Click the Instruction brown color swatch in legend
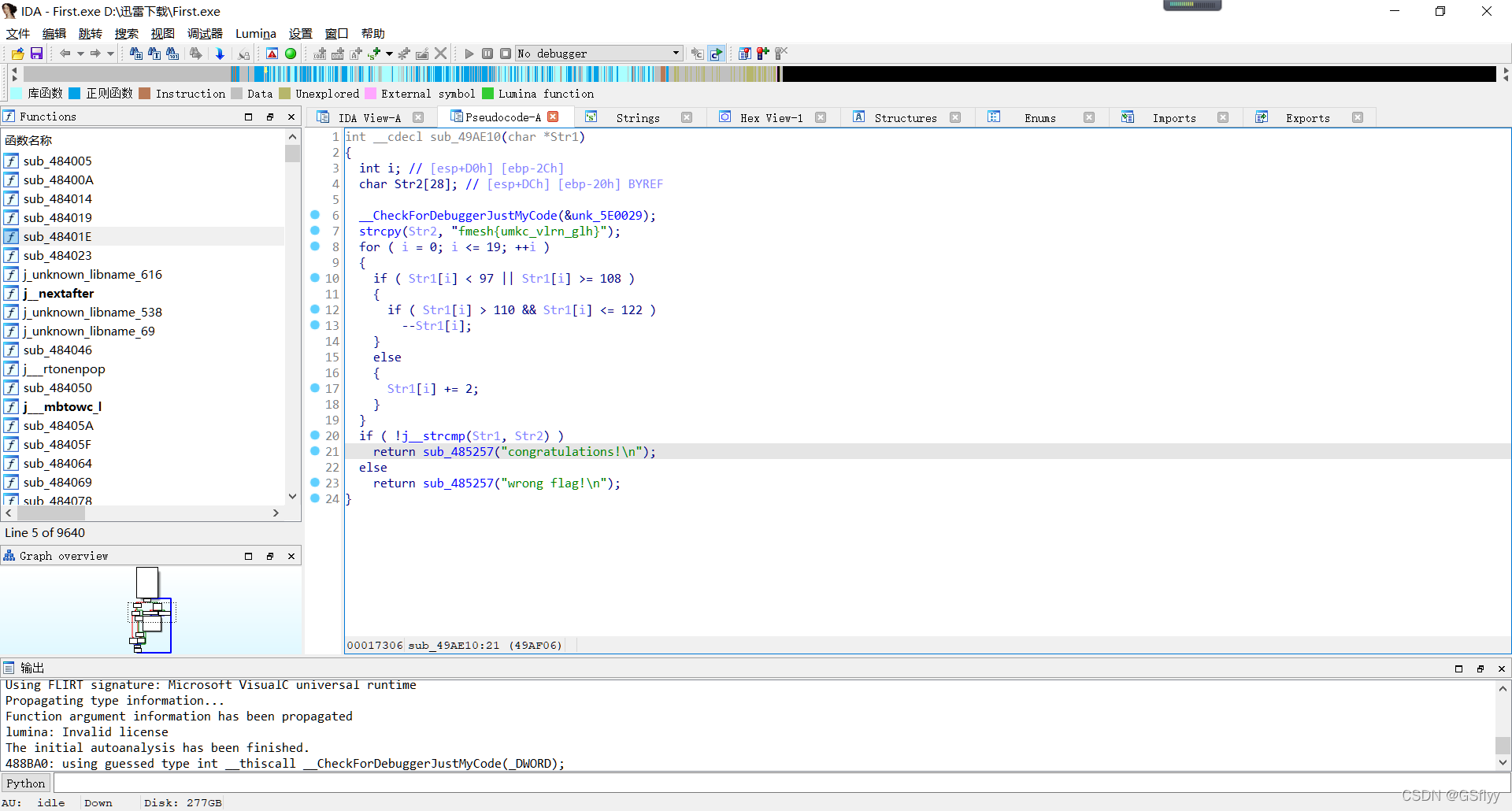The height and width of the screenshot is (811, 1512). (x=145, y=94)
